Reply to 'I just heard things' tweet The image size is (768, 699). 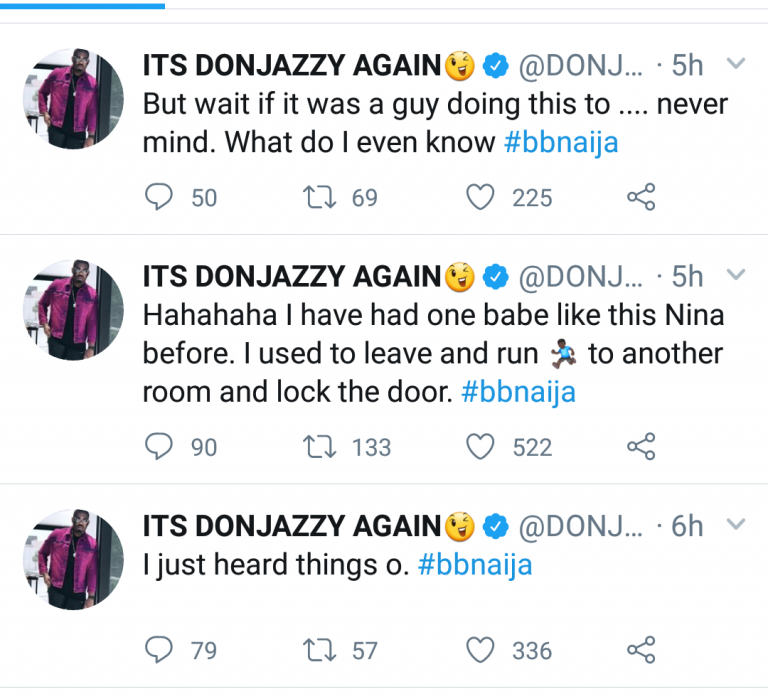click(x=160, y=651)
